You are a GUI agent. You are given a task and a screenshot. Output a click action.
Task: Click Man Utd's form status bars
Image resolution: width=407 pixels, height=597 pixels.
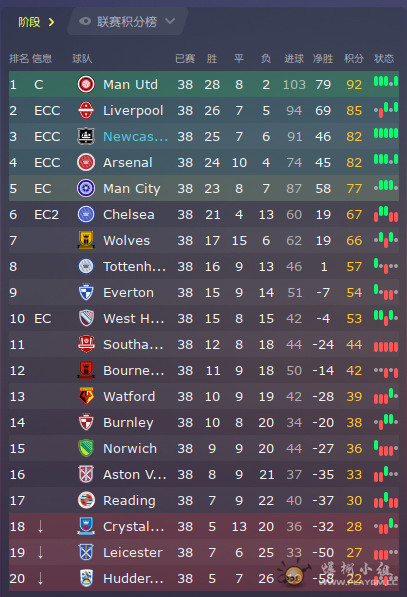pyautogui.click(x=386, y=81)
